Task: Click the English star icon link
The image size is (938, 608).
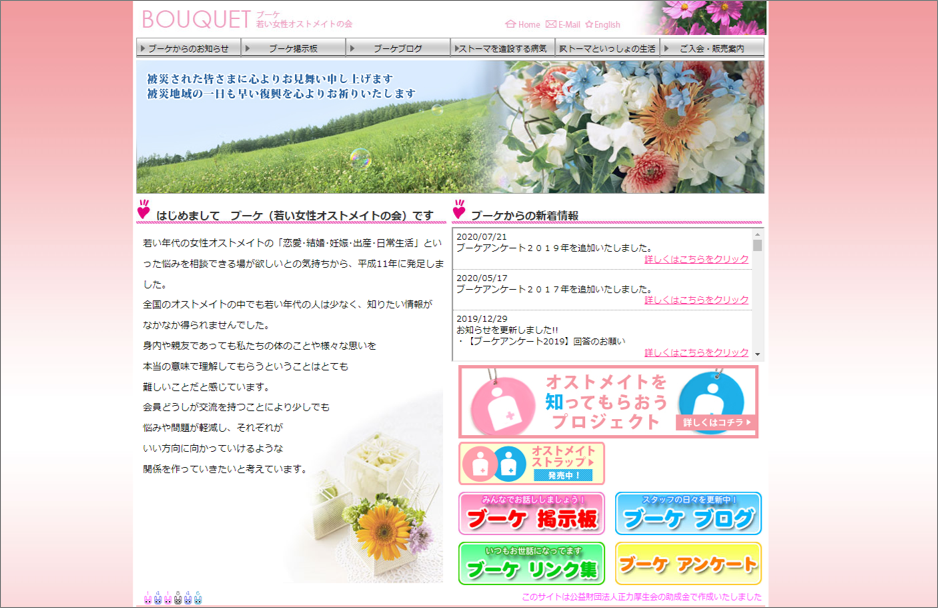Action: (590, 25)
